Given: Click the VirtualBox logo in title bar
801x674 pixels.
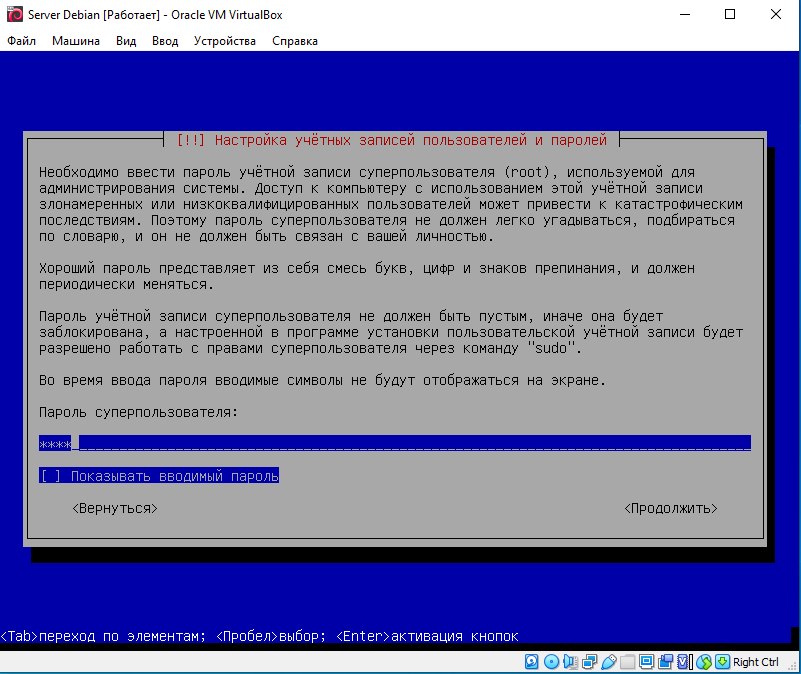Looking at the screenshot, I should (14, 14).
